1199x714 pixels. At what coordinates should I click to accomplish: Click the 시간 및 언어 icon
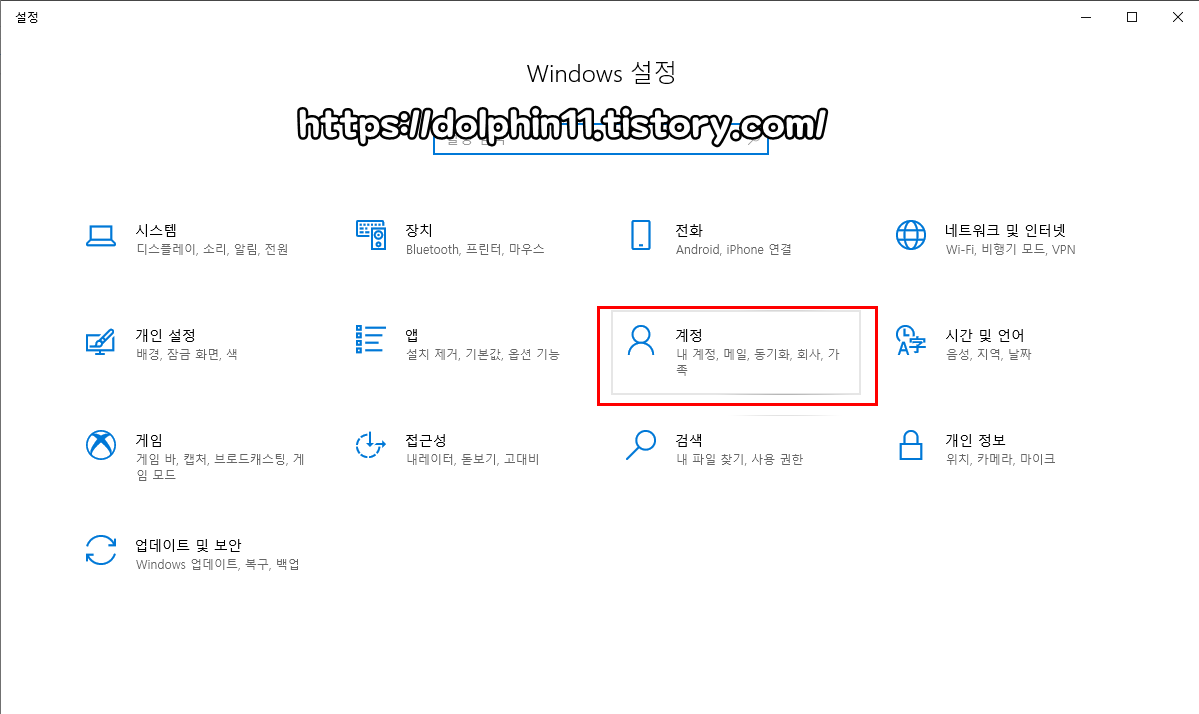click(911, 341)
